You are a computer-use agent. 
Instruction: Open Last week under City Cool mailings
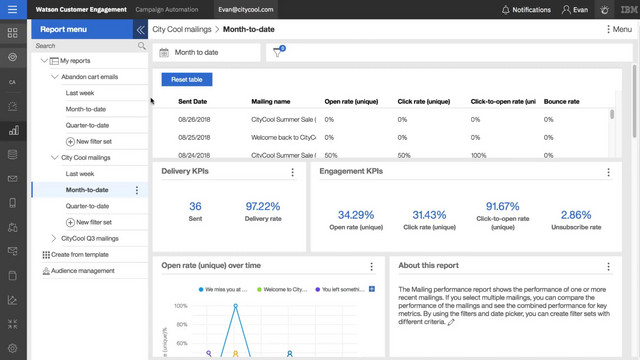80,173
